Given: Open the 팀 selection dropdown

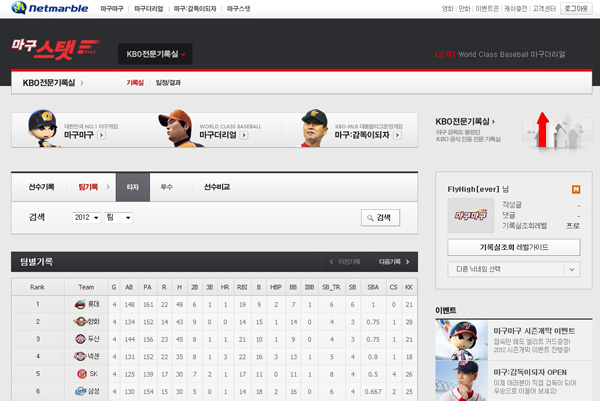Looking at the screenshot, I should click(x=119, y=217).
